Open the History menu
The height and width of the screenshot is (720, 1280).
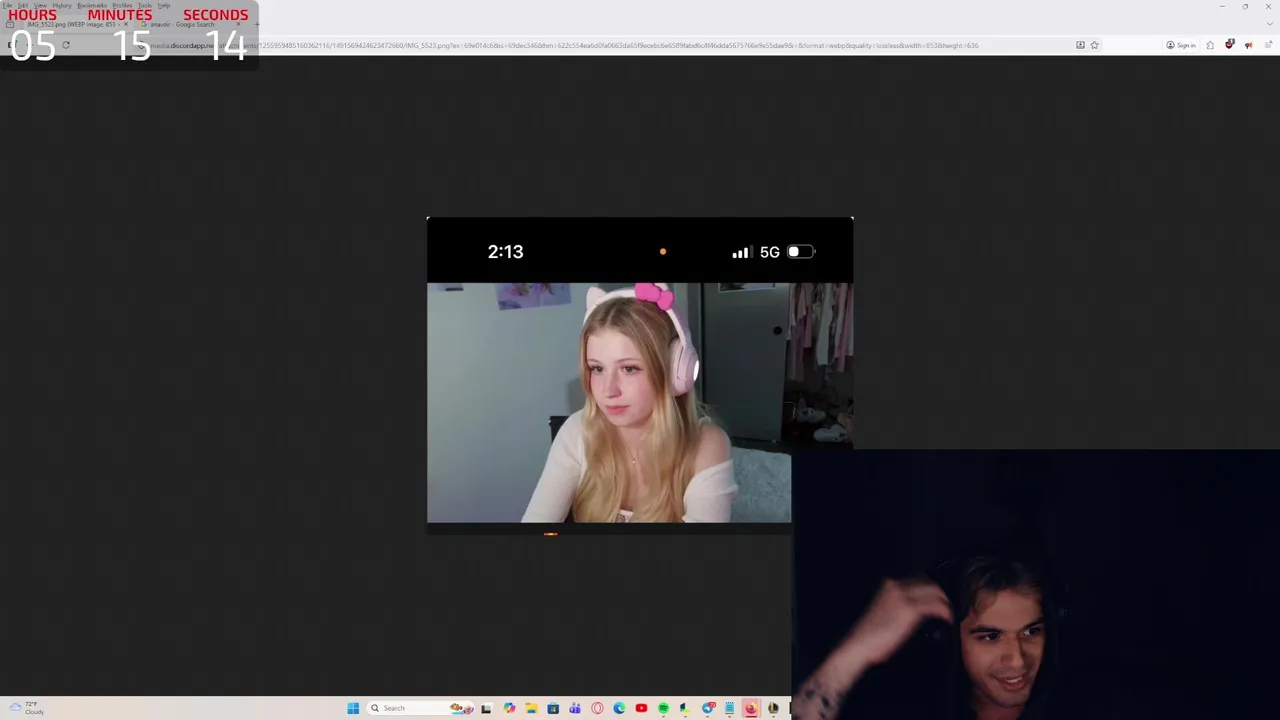click(x=62, y=6)
